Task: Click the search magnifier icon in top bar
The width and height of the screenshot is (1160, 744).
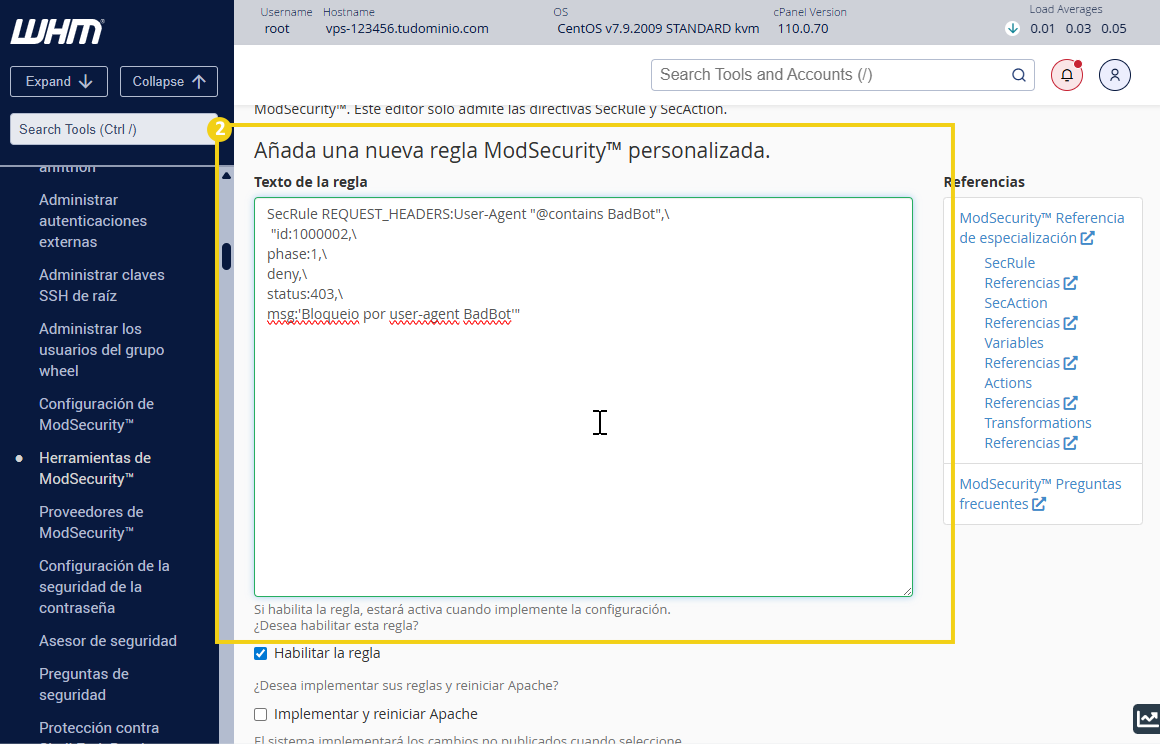Action: (x=1019, y=75)
